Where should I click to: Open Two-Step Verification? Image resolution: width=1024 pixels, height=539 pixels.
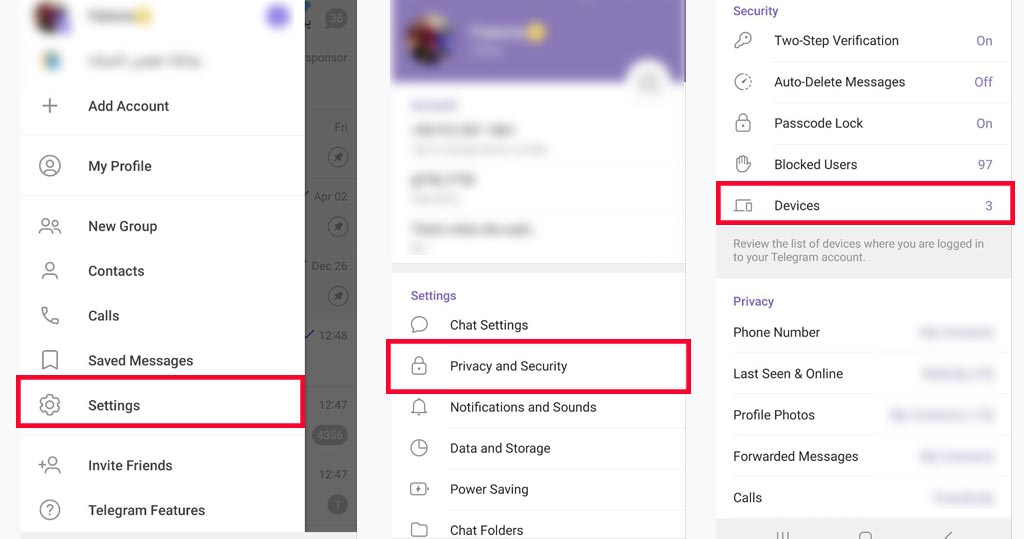[x=863, y=41]
